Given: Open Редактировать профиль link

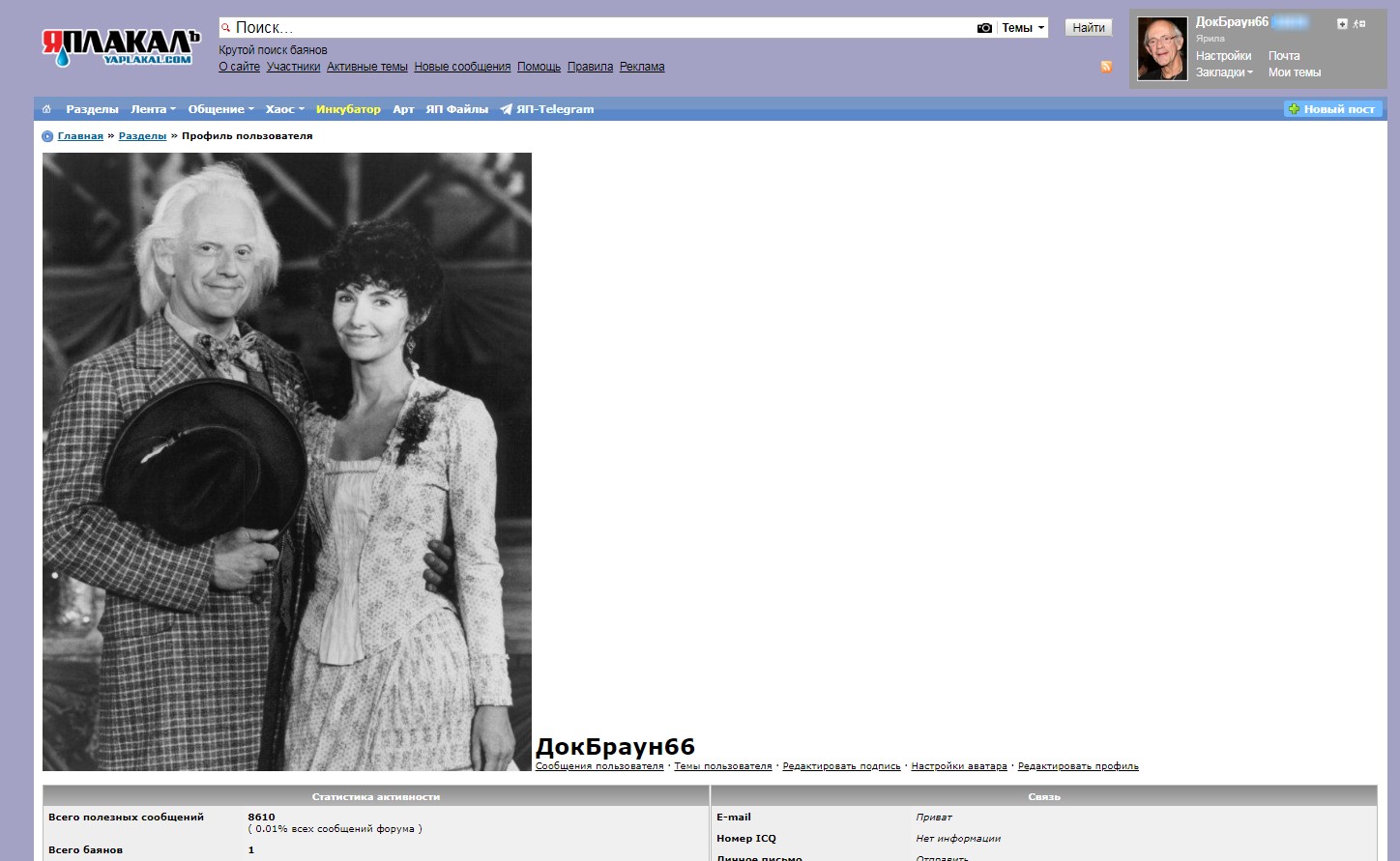Looking at the screenshot, I should (x=1078, y=766).
